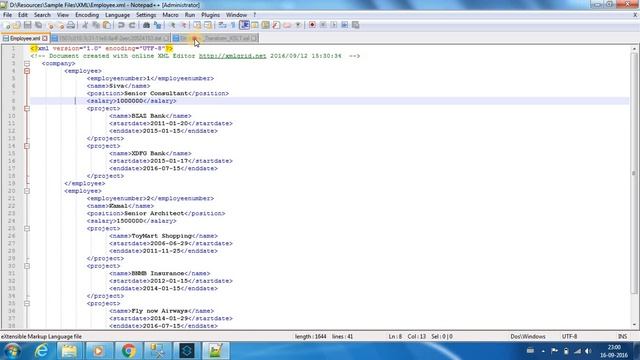Open the User Defined Language icon
This screenshot has height=360, width=640.
[255, 25]
